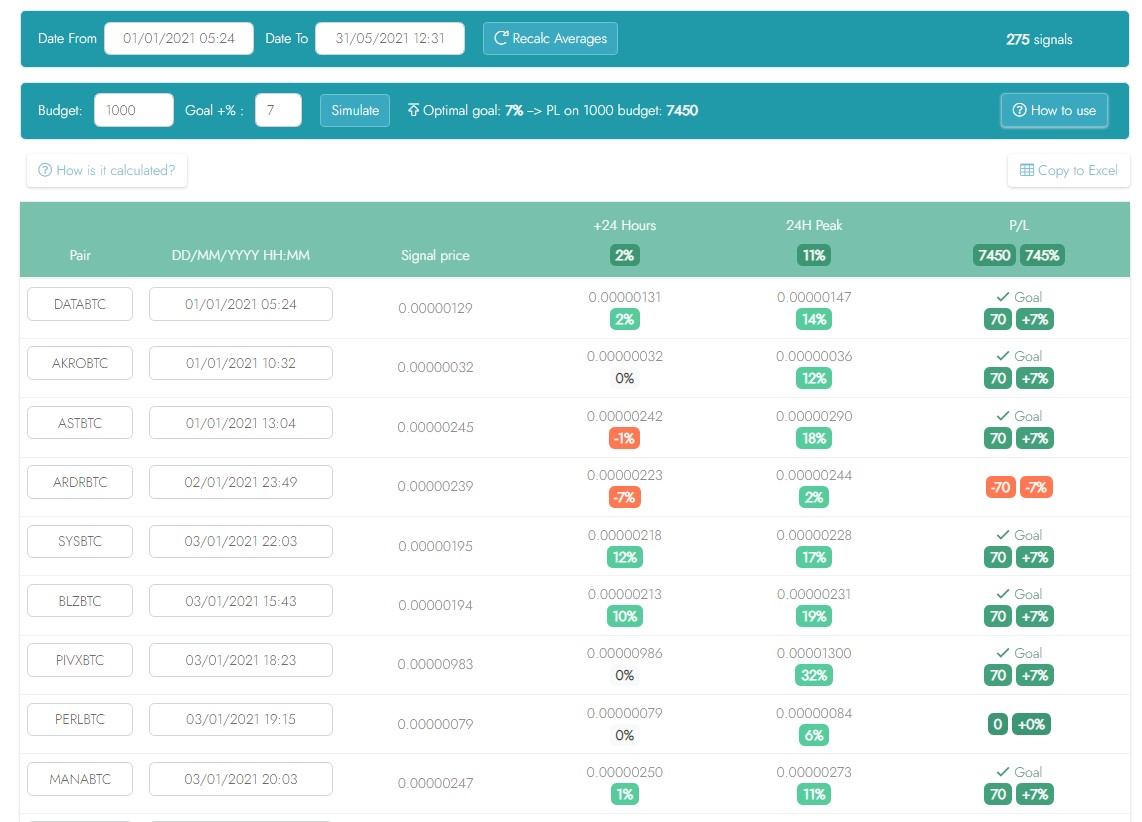Click the 03/01/2021 19:15 date box
1142x822 pixels.
coord(241,719)
